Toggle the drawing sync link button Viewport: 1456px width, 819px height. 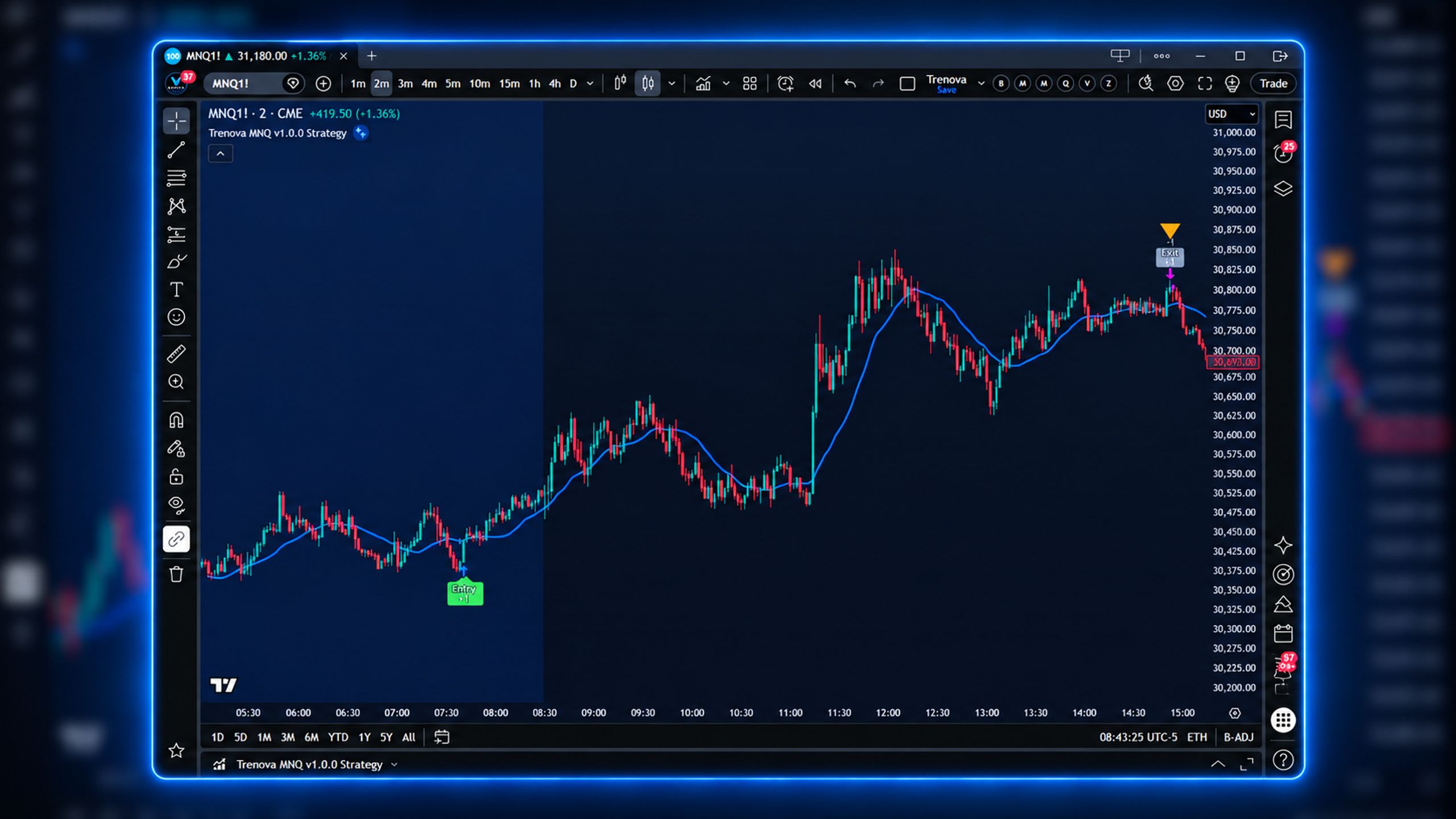(176, 539)
